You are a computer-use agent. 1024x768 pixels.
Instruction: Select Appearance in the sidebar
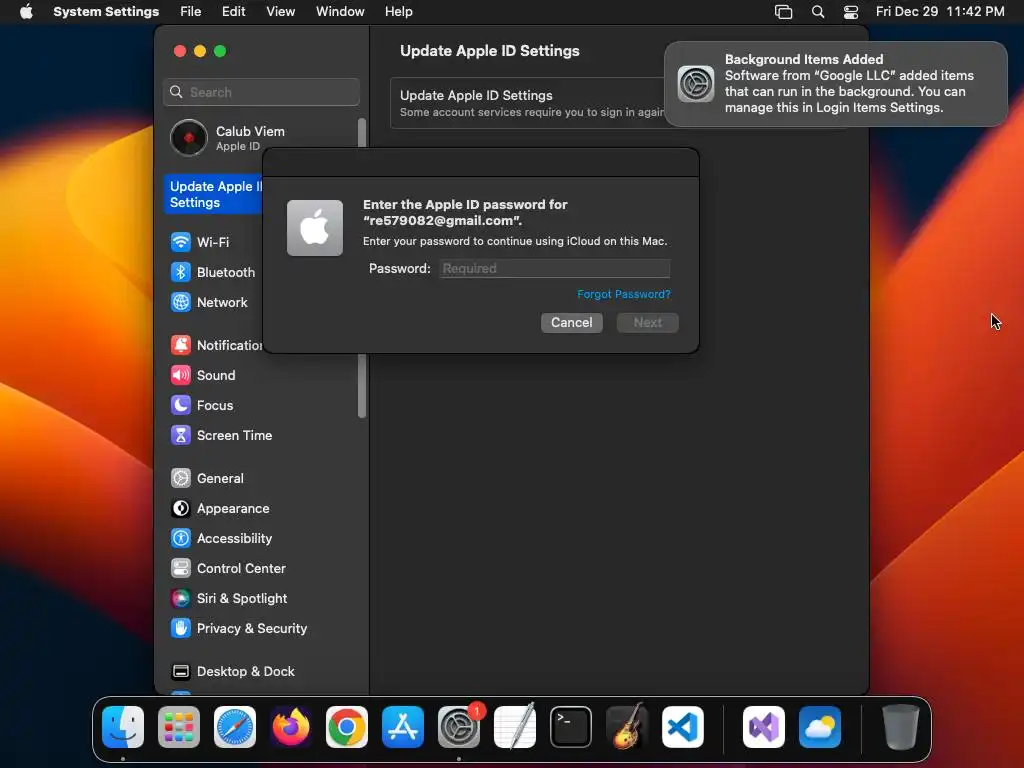(x=220, y=509)
